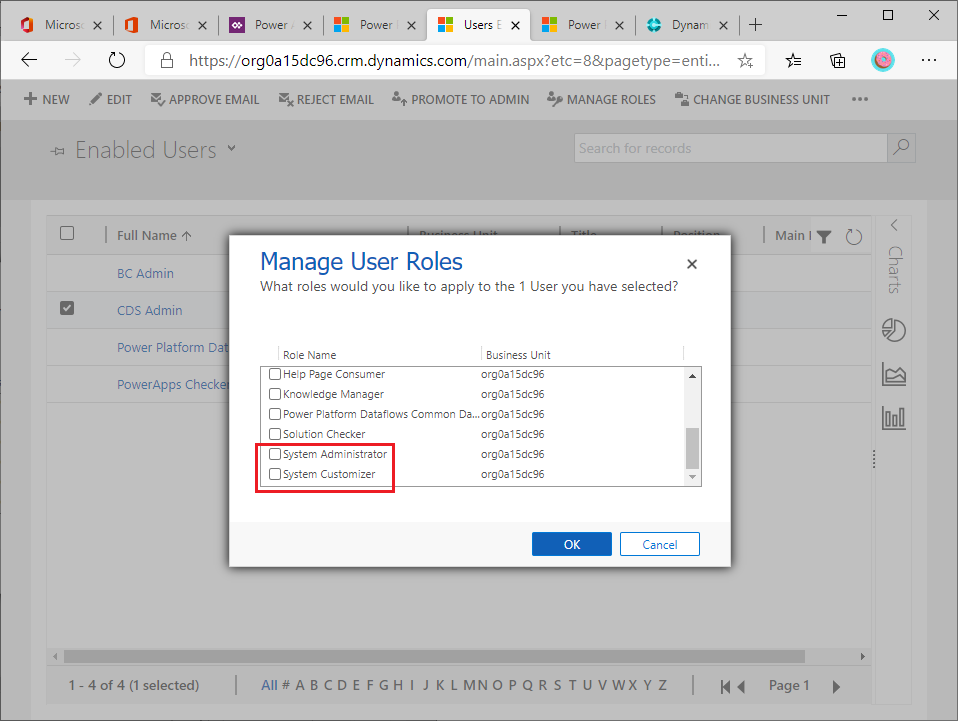This screenshot has width=958, height=721.
Task: Check the System Customizer role
Action: 275,474
